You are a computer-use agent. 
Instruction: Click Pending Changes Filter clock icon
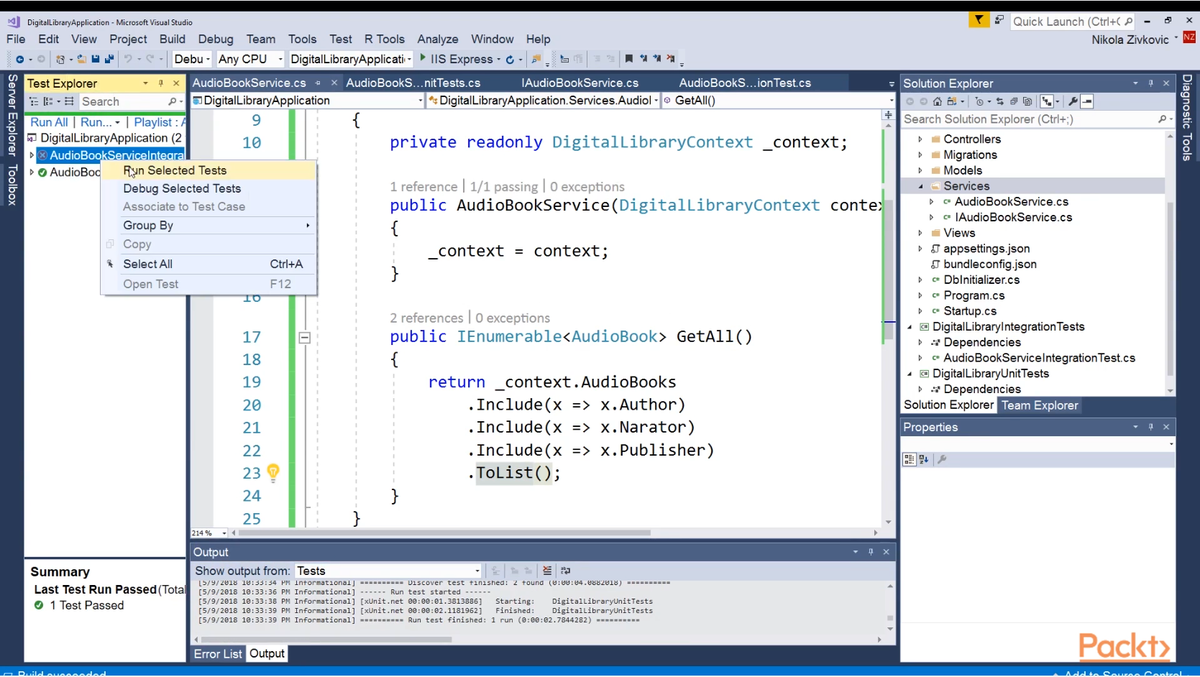coord(980,101)
